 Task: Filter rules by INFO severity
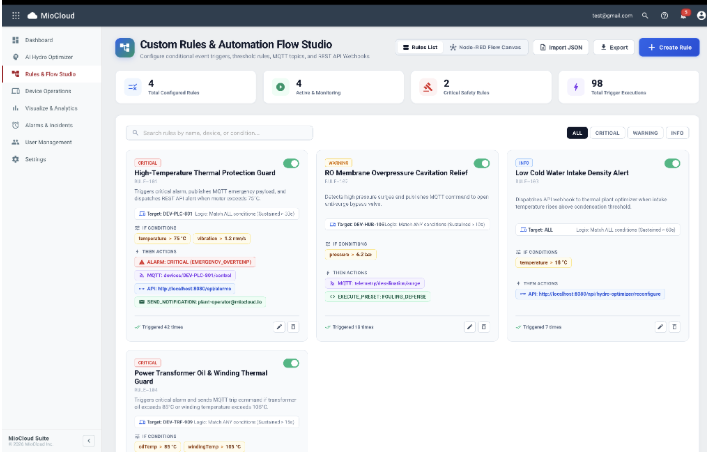(677, 133)
